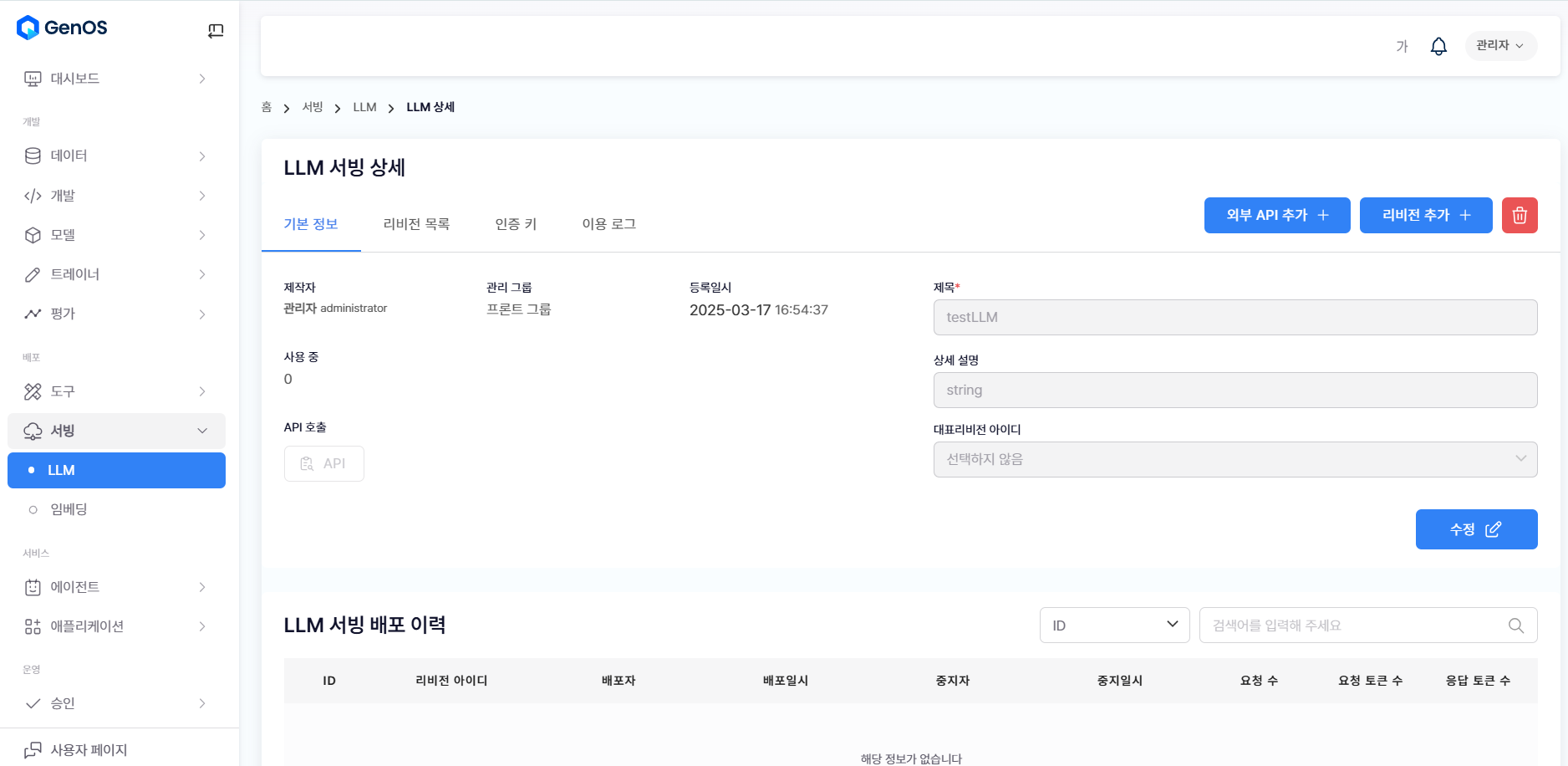Click the 서빙 breadcrumb link

click(313, 107)
